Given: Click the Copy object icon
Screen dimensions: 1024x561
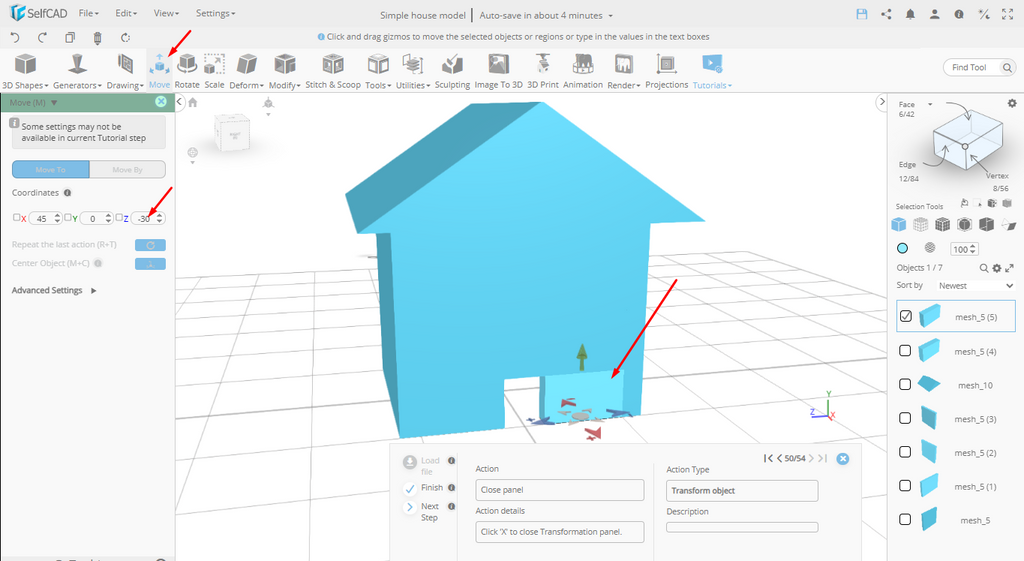Looking at the screenshot, I should (x=70, y=37).
